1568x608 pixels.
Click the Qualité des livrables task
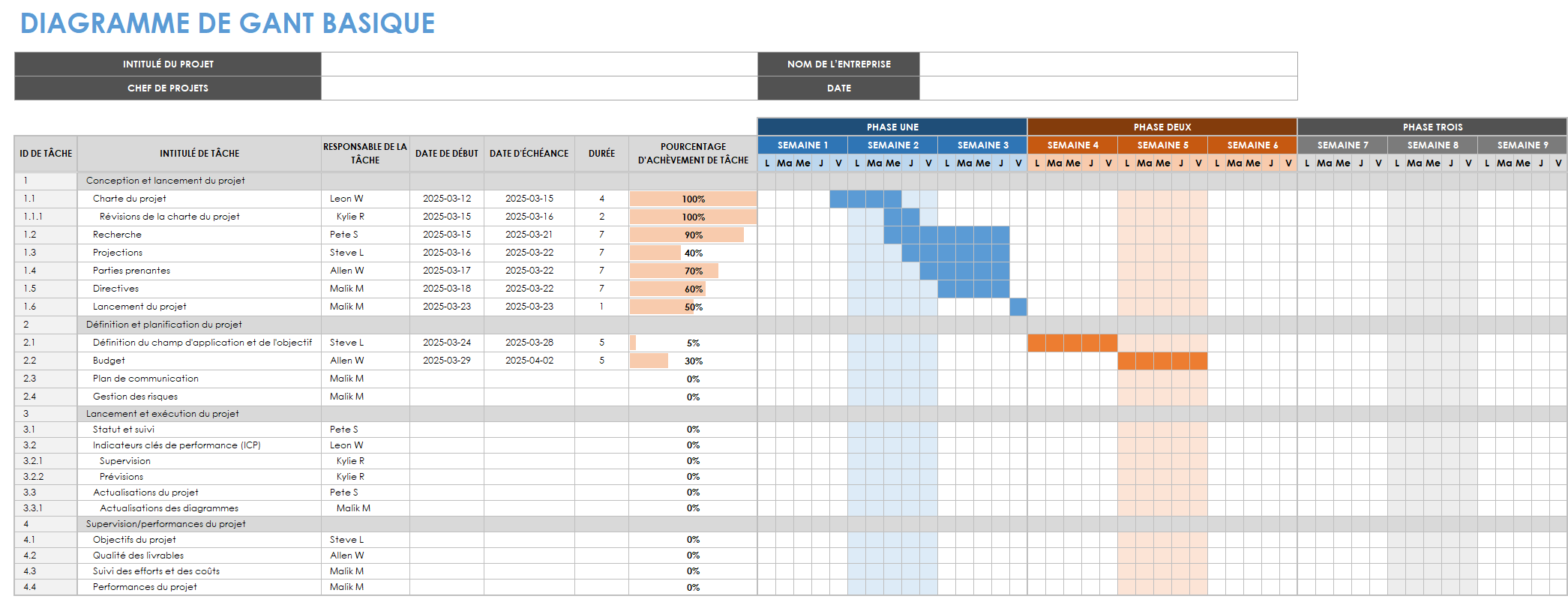138,556
